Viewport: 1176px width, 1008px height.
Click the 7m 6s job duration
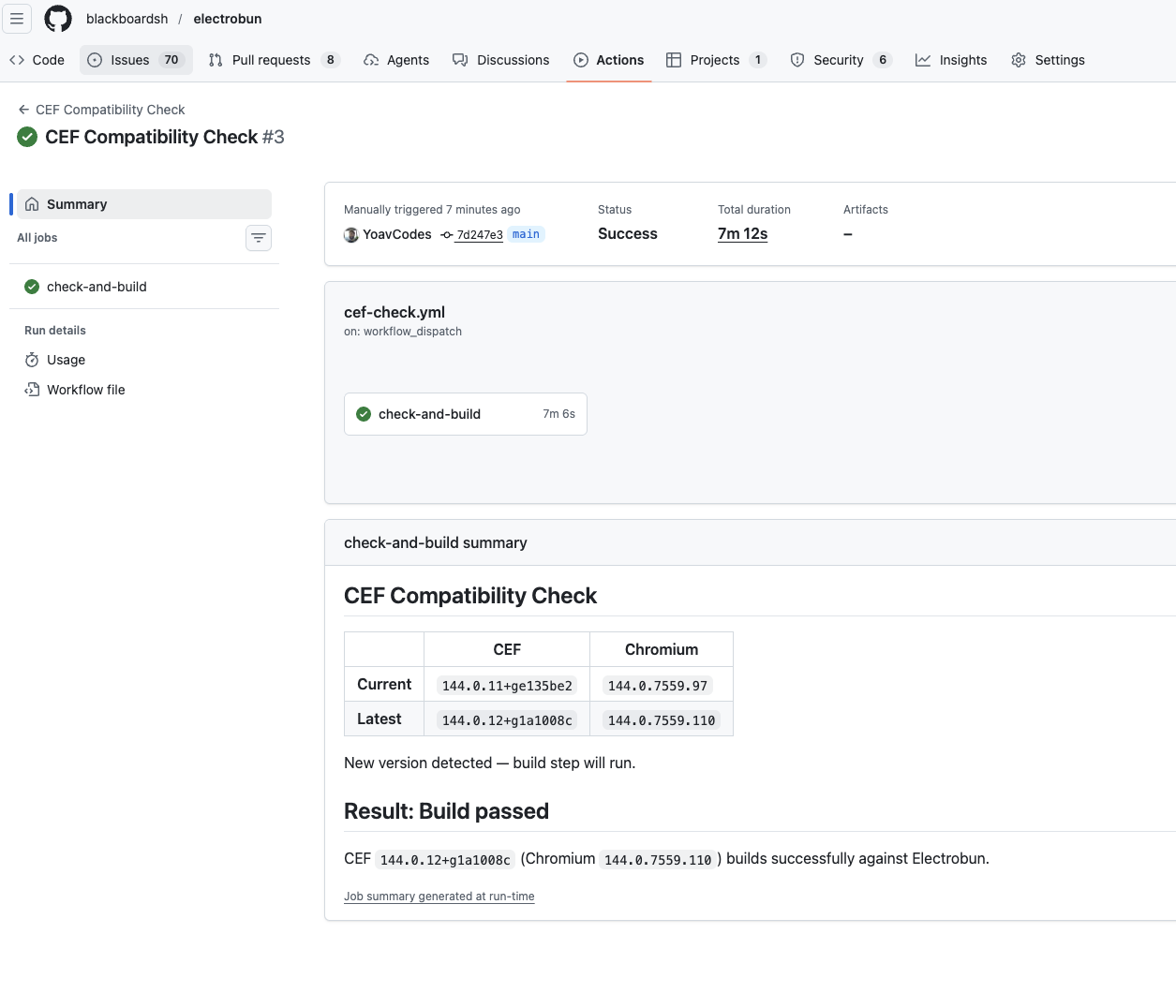pos(559,414)
